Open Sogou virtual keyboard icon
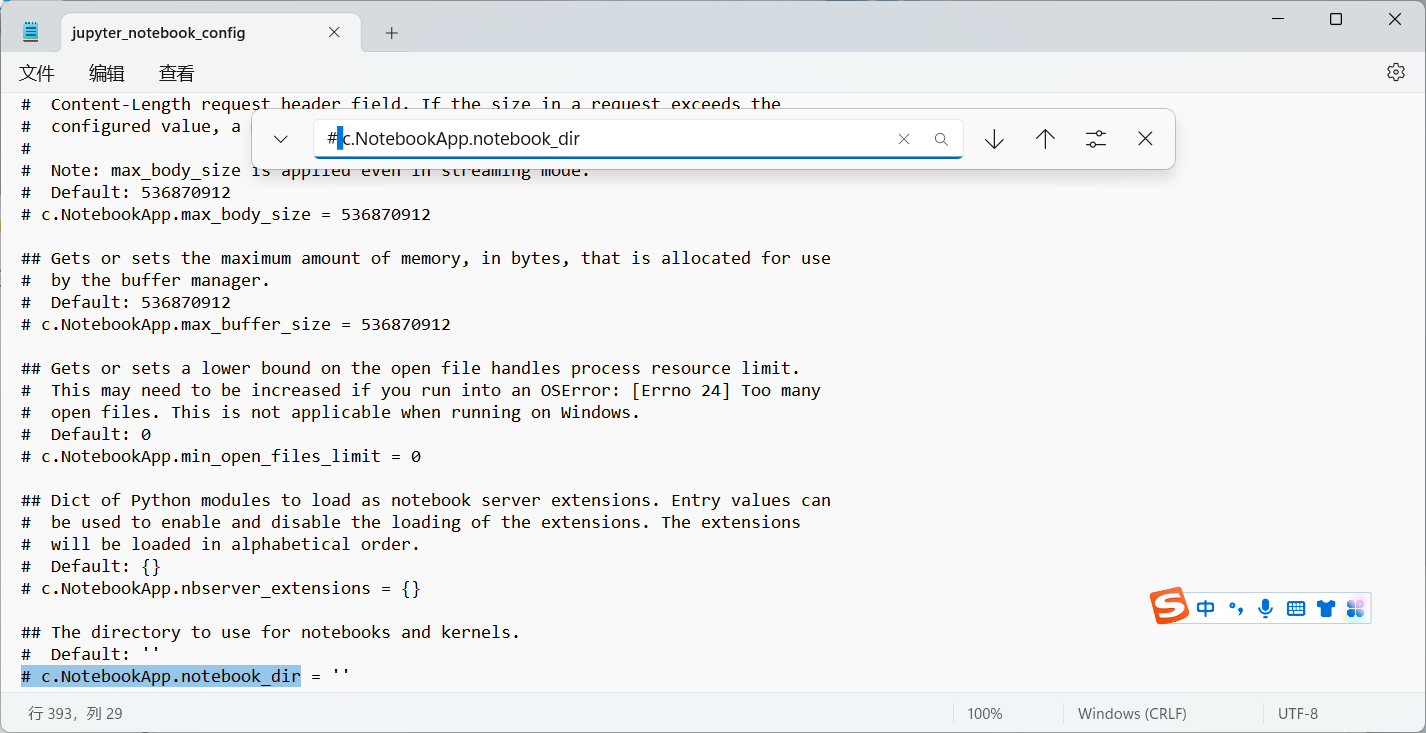The image size is (1426, 733). point(1295,607)
